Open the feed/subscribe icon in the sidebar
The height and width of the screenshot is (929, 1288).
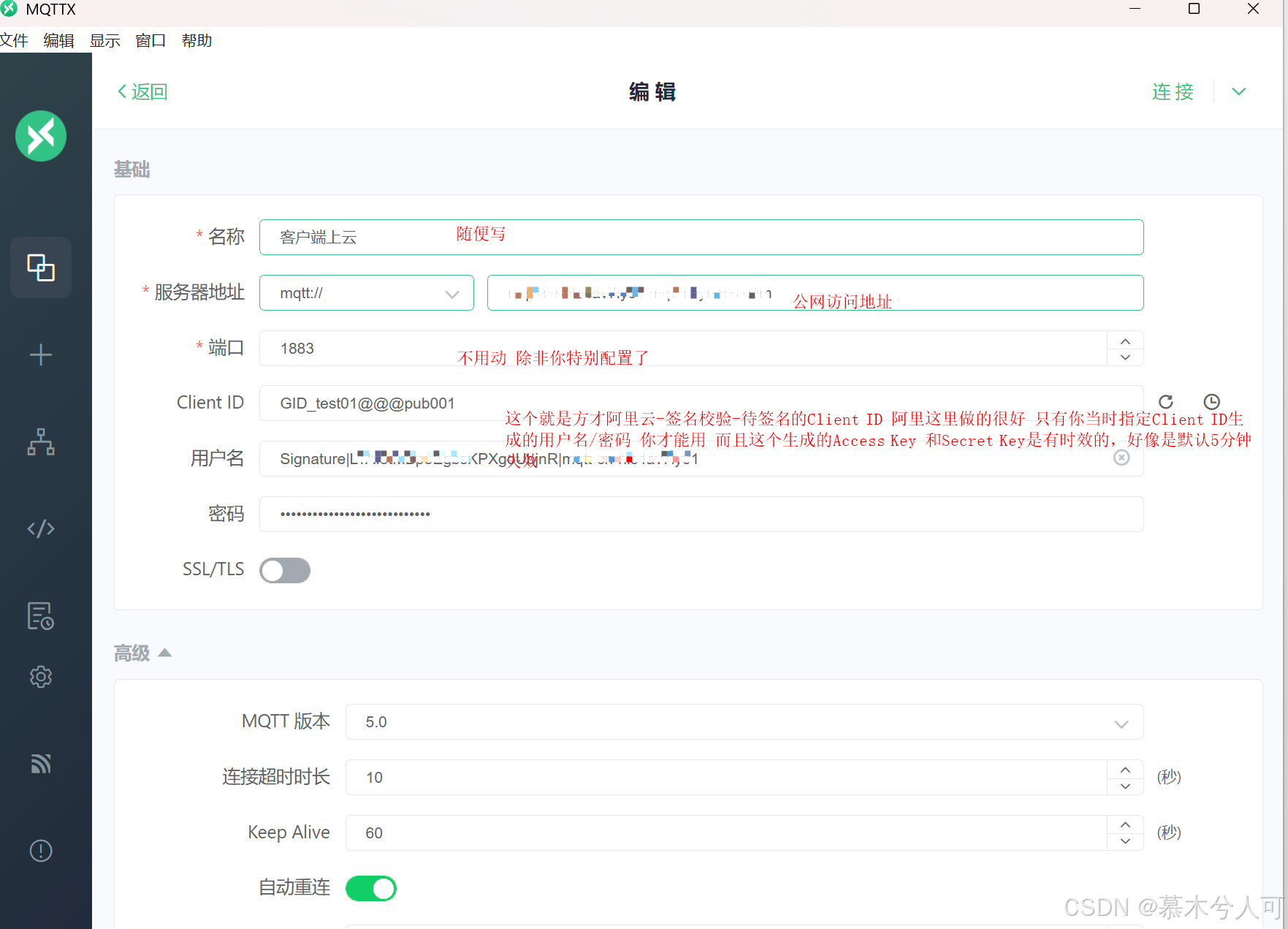pos(41,764)
